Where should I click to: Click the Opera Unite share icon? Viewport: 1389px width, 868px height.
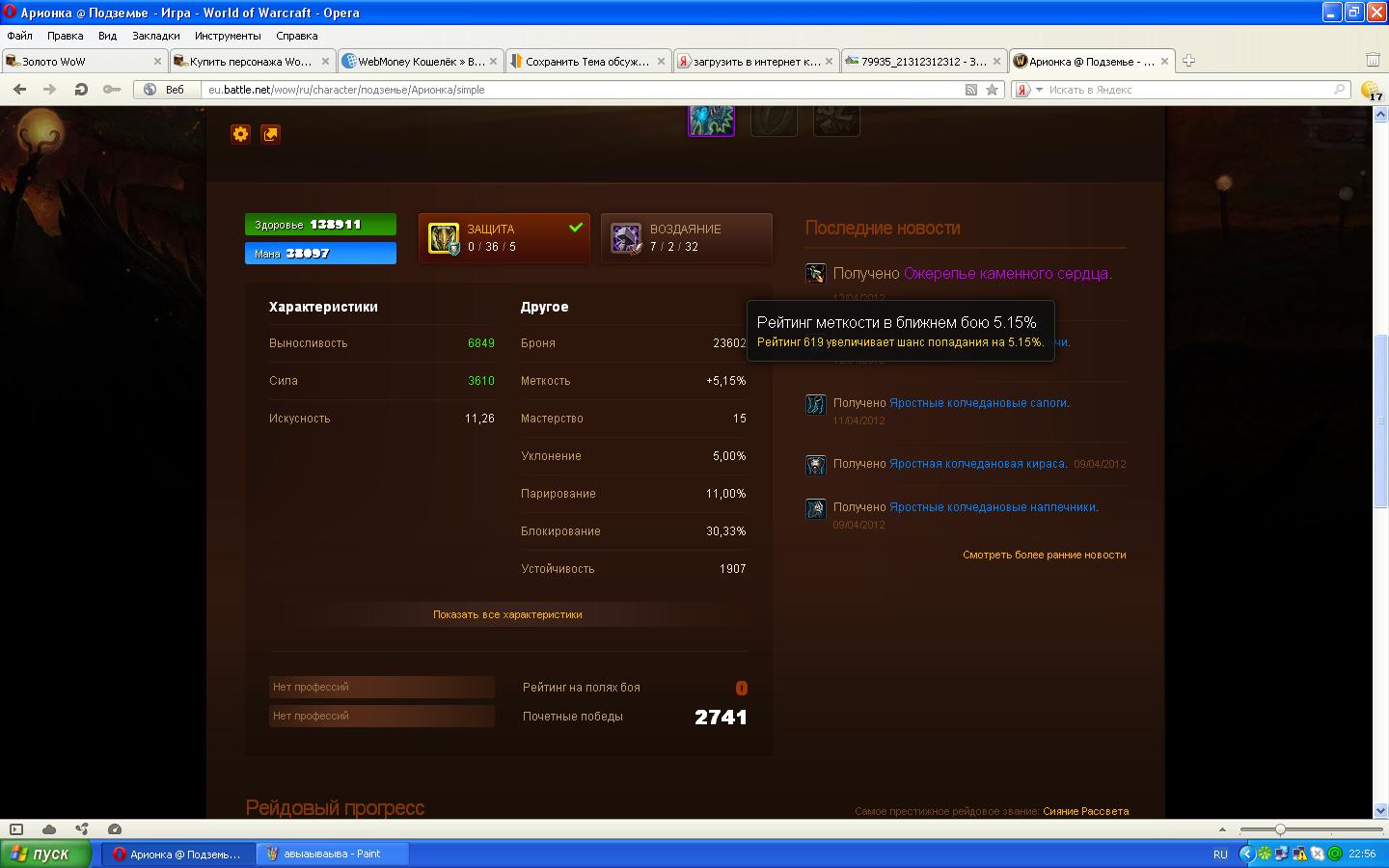pyautogui.click(x=82, y=828)
